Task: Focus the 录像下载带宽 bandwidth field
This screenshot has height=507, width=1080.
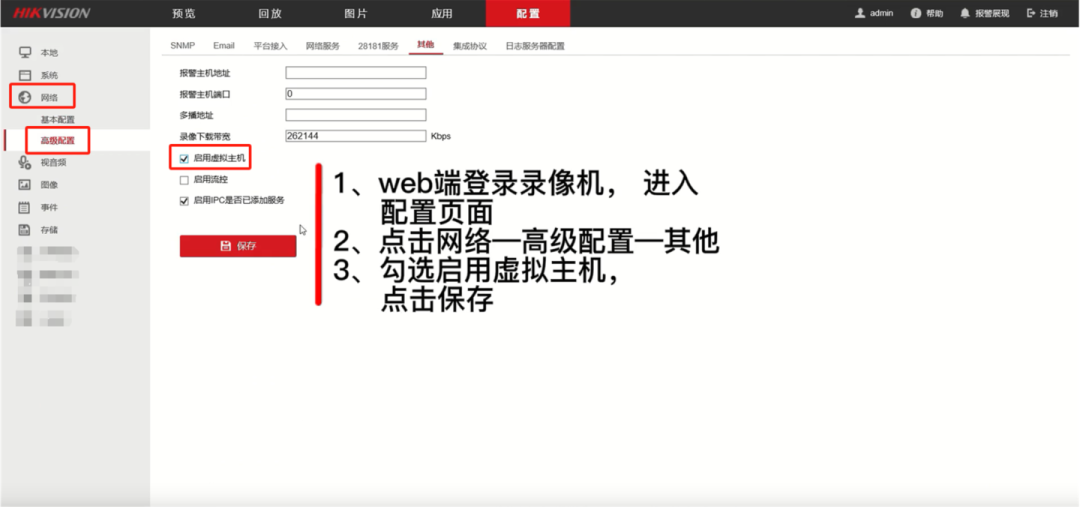Action: click(x=355, y=136)
